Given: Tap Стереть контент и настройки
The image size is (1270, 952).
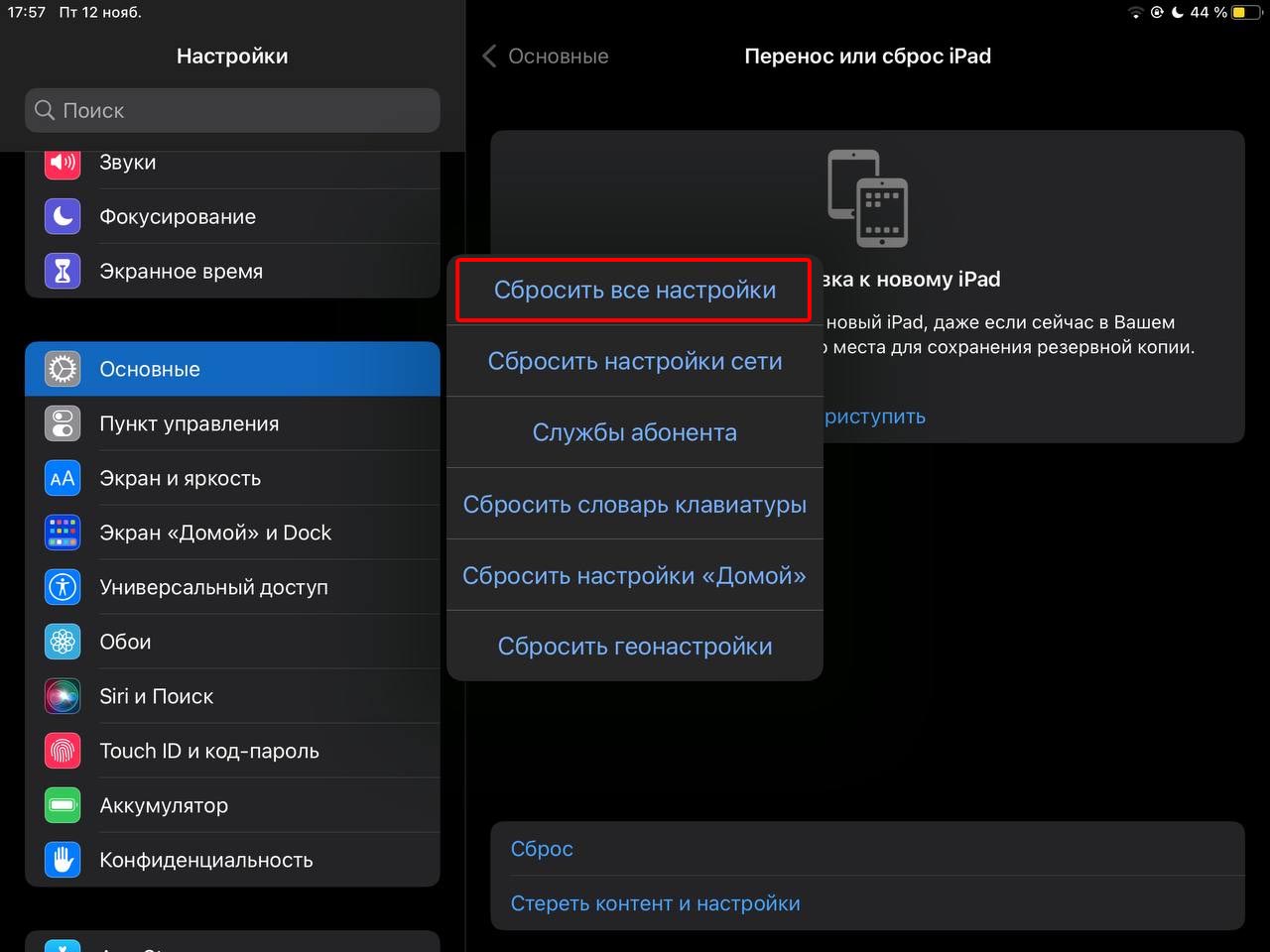Looking at the screenshot, I should [867, 903].
